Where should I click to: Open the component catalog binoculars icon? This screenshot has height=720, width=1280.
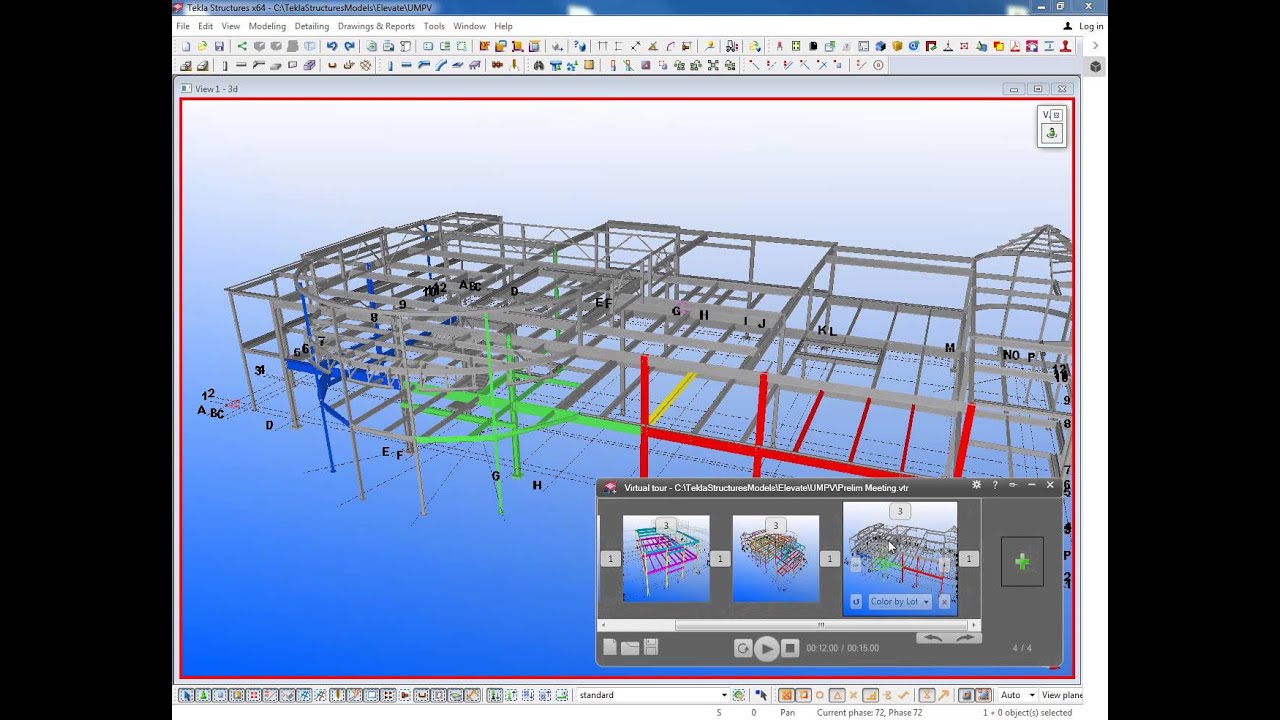click(x=538, y=66)
